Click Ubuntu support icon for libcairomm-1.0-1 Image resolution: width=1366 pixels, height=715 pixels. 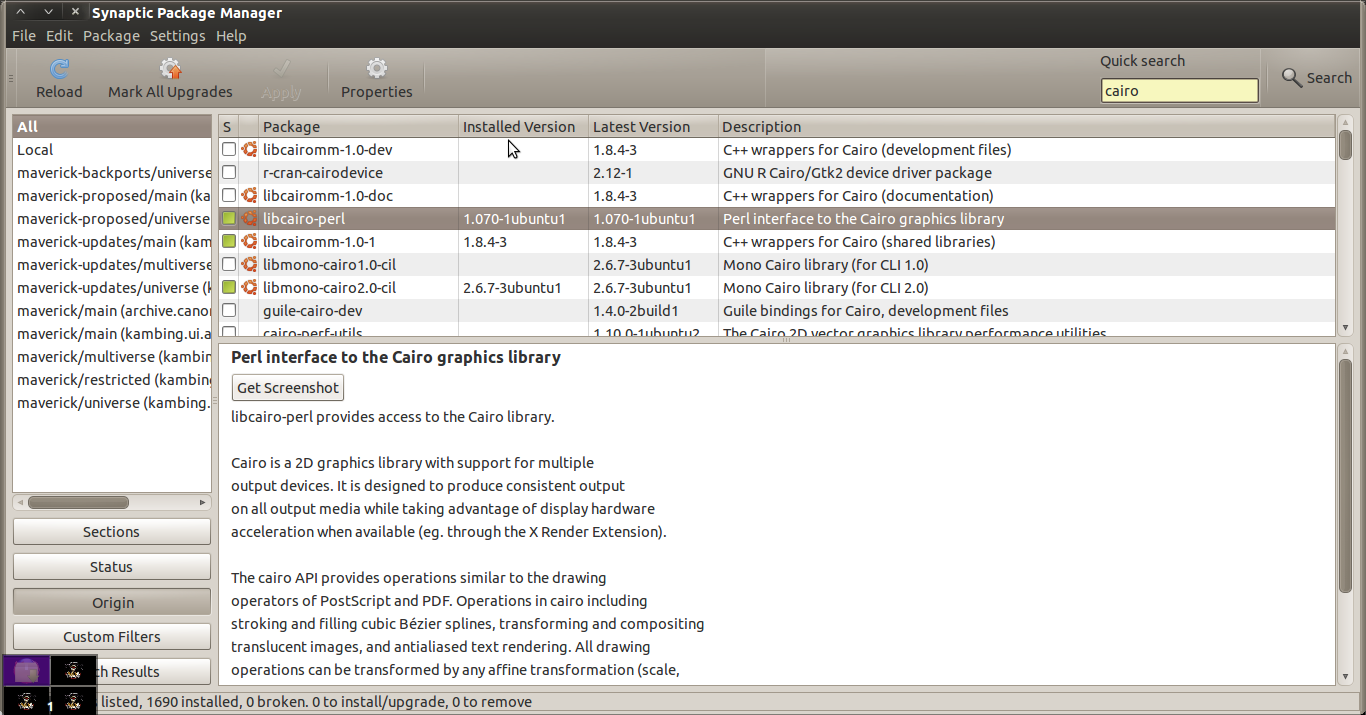coord(249,242)
